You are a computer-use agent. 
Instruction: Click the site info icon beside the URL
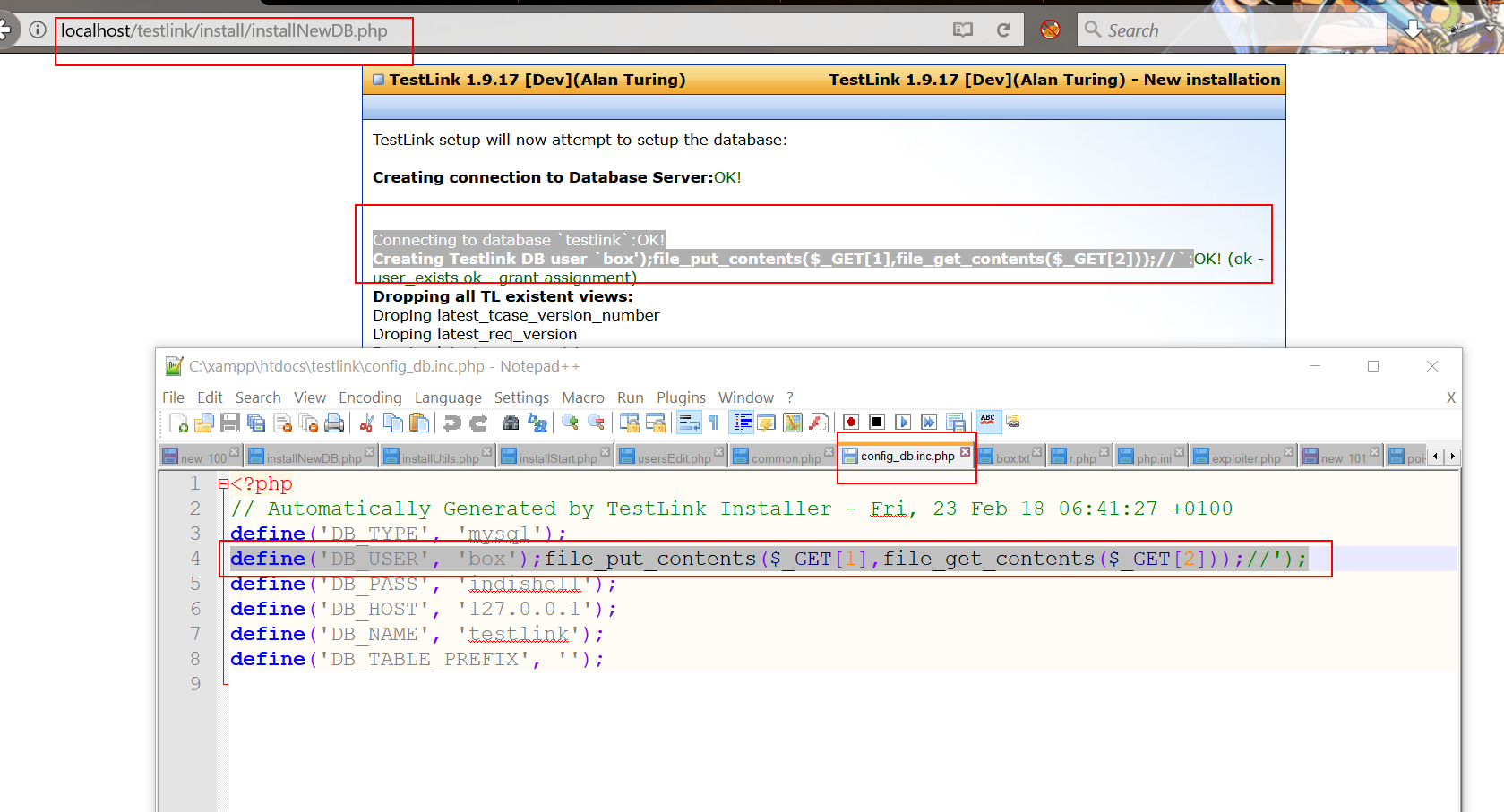(x=38, y=30)
